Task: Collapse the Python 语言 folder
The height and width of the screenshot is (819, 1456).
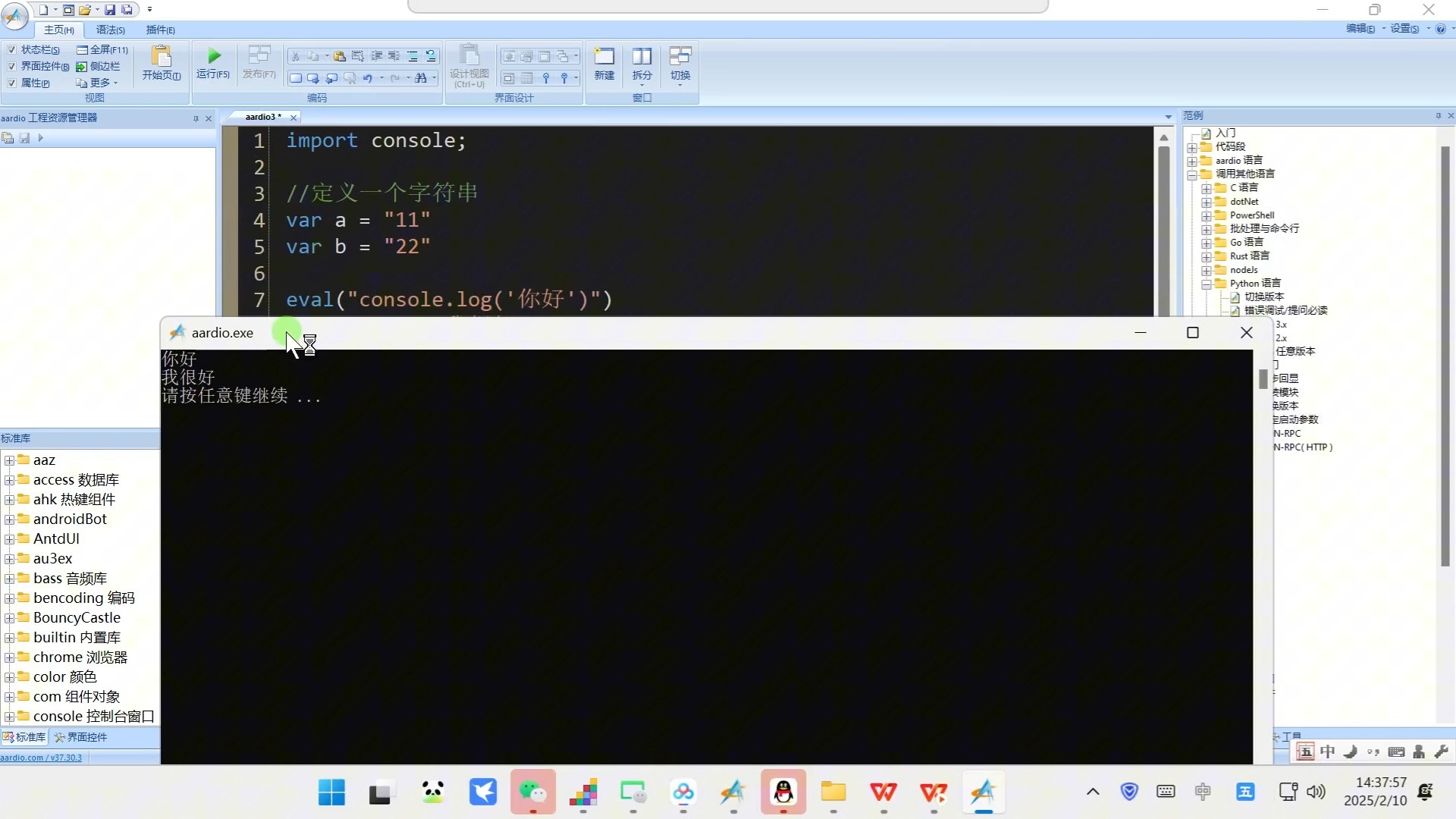Action: tap(1207, 284)
